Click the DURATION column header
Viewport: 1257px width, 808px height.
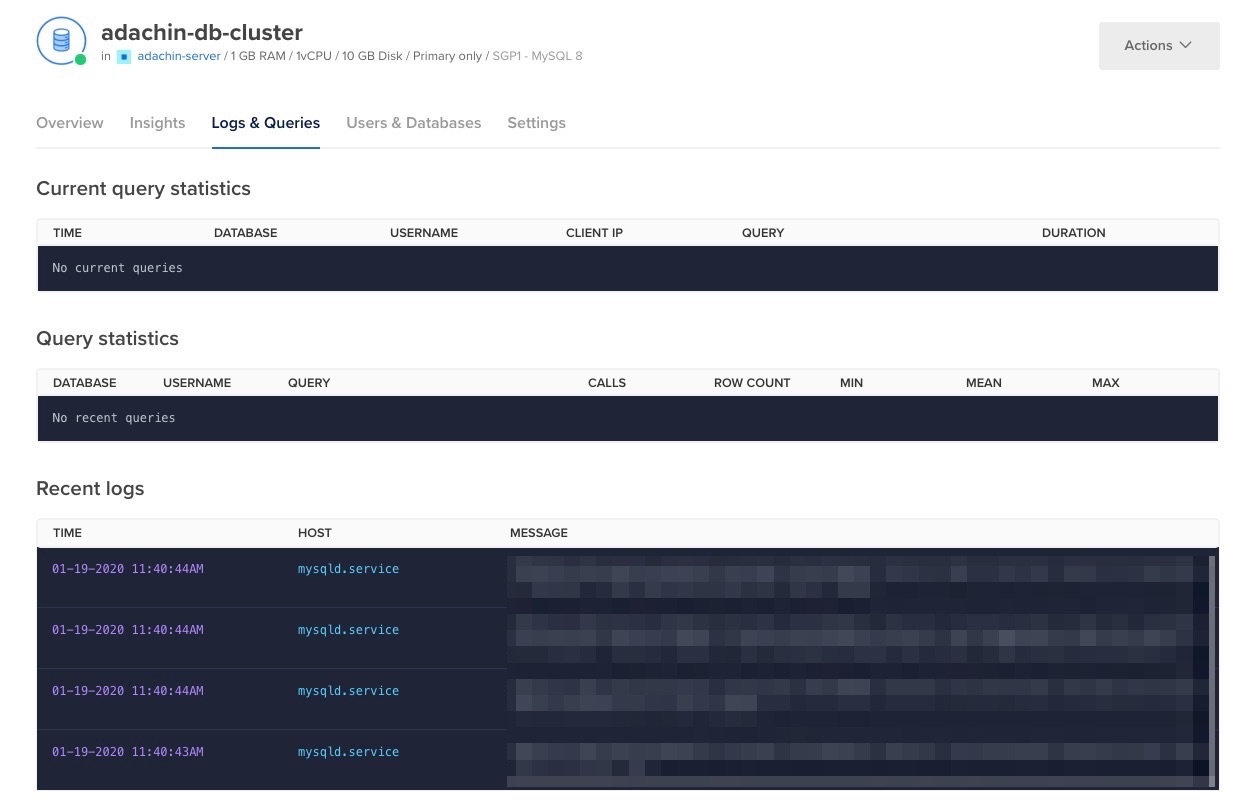1073,233
